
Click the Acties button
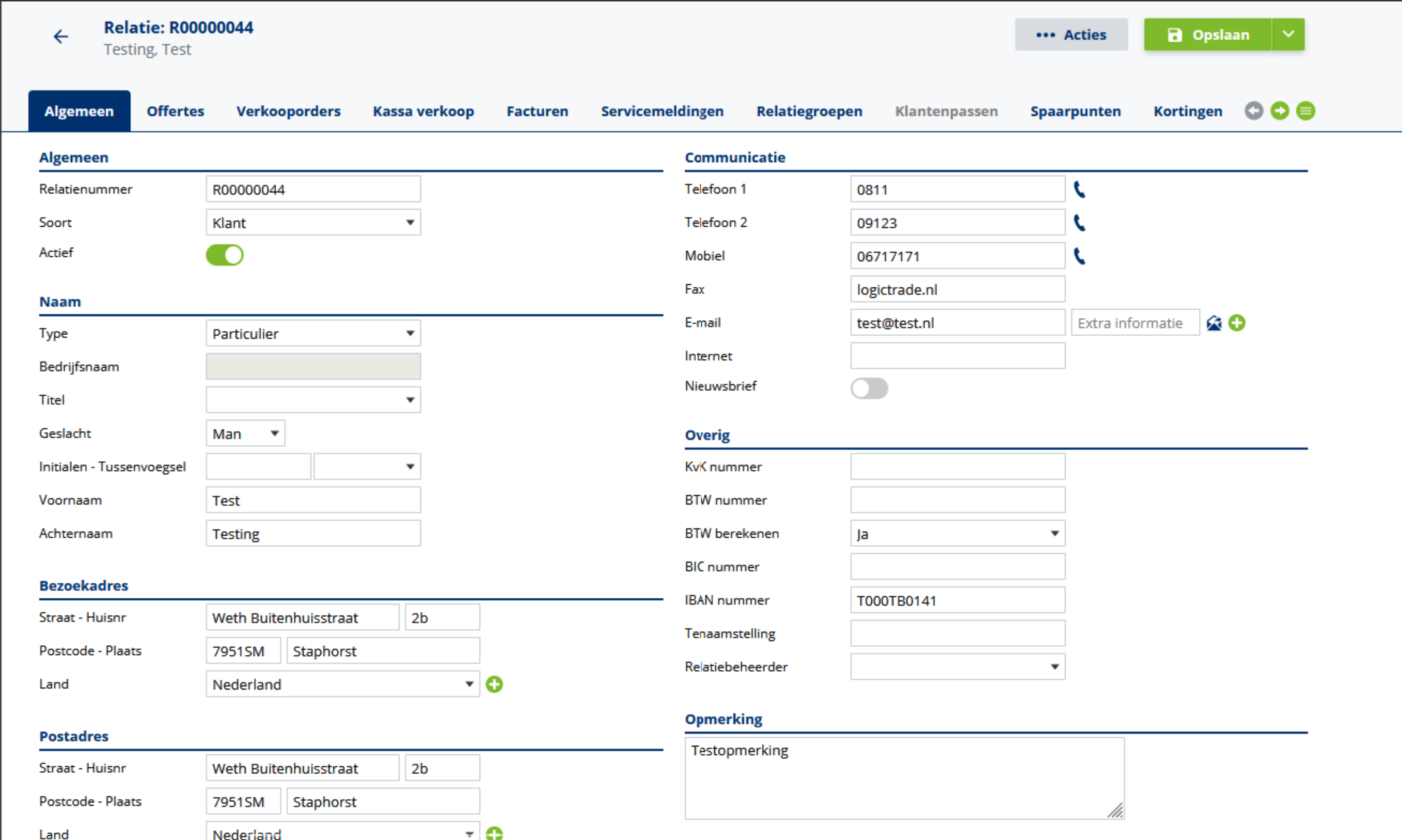1071,34
